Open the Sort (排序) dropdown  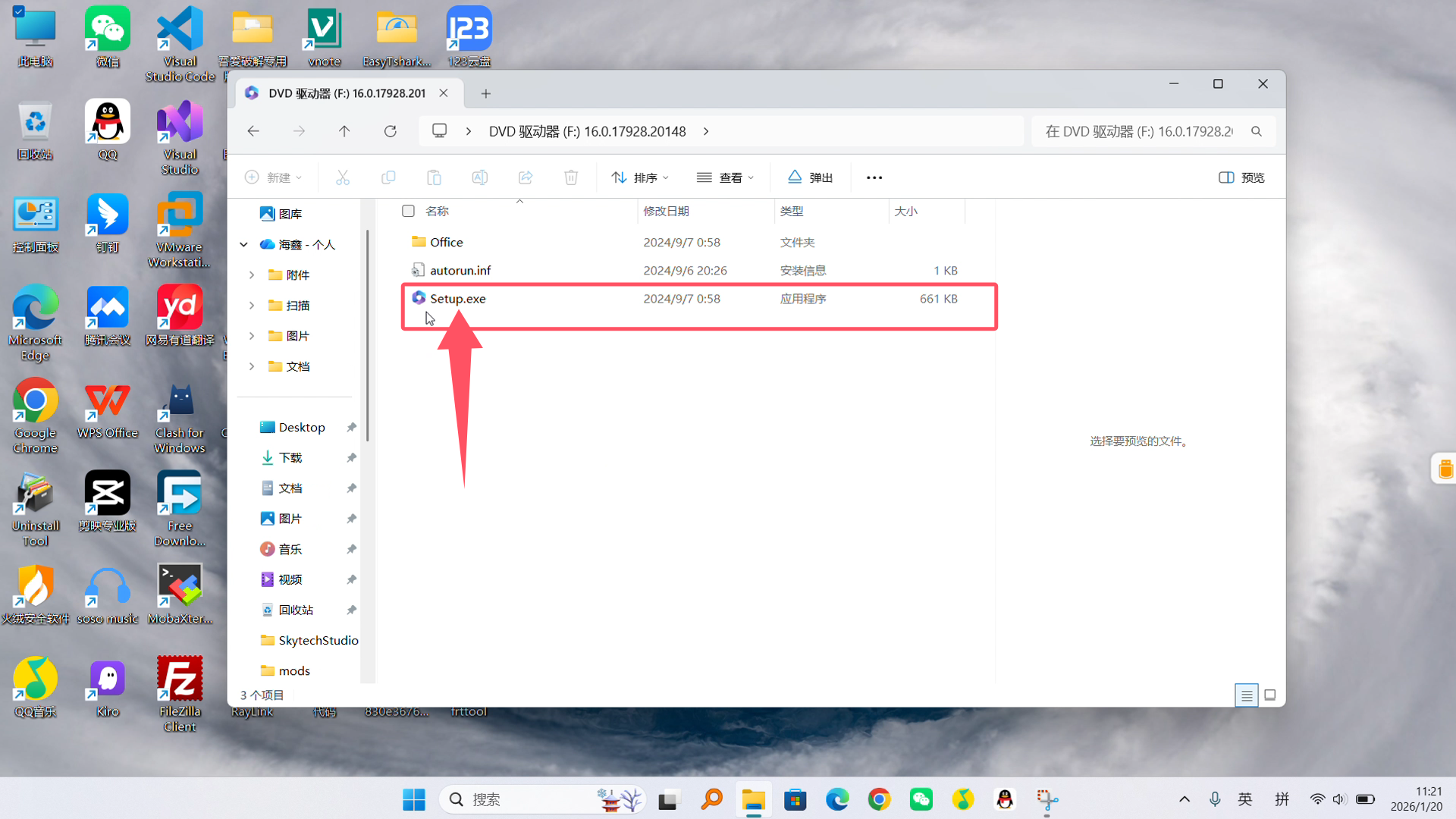[x=640, y=177]
